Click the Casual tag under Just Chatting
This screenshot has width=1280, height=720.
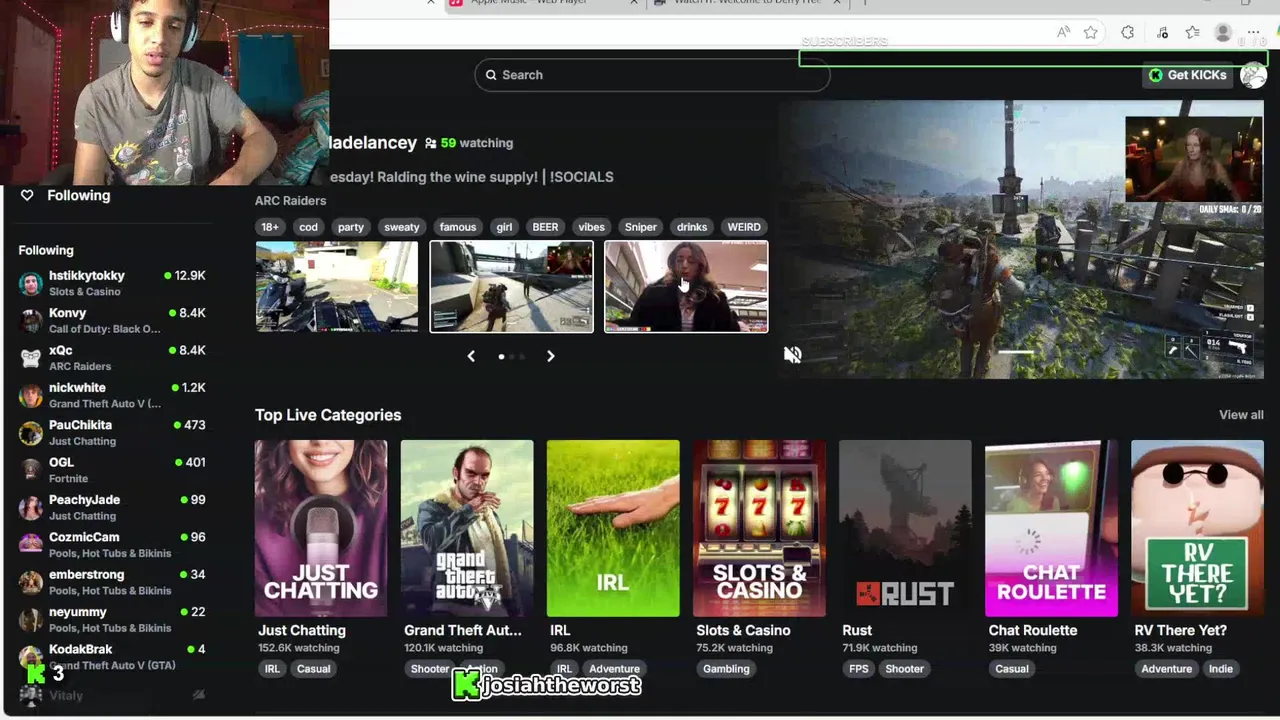(313, 669)
